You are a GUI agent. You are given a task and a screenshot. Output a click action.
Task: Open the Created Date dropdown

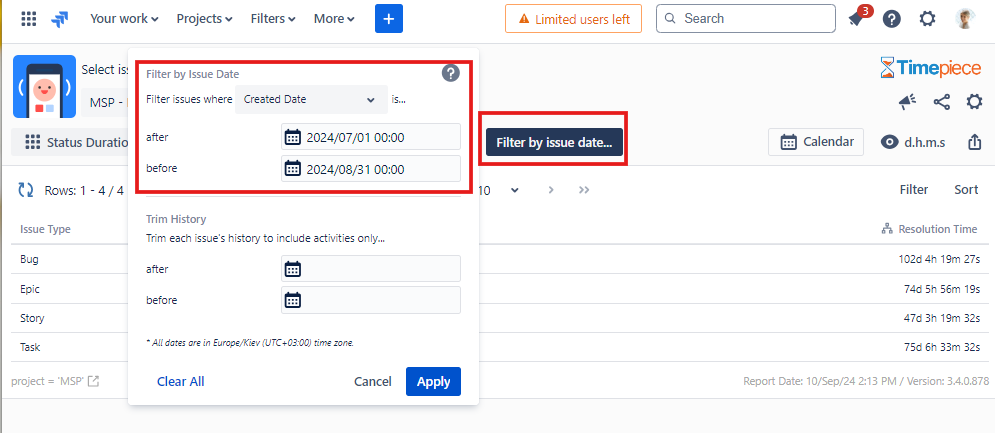[x=311, y=99]
